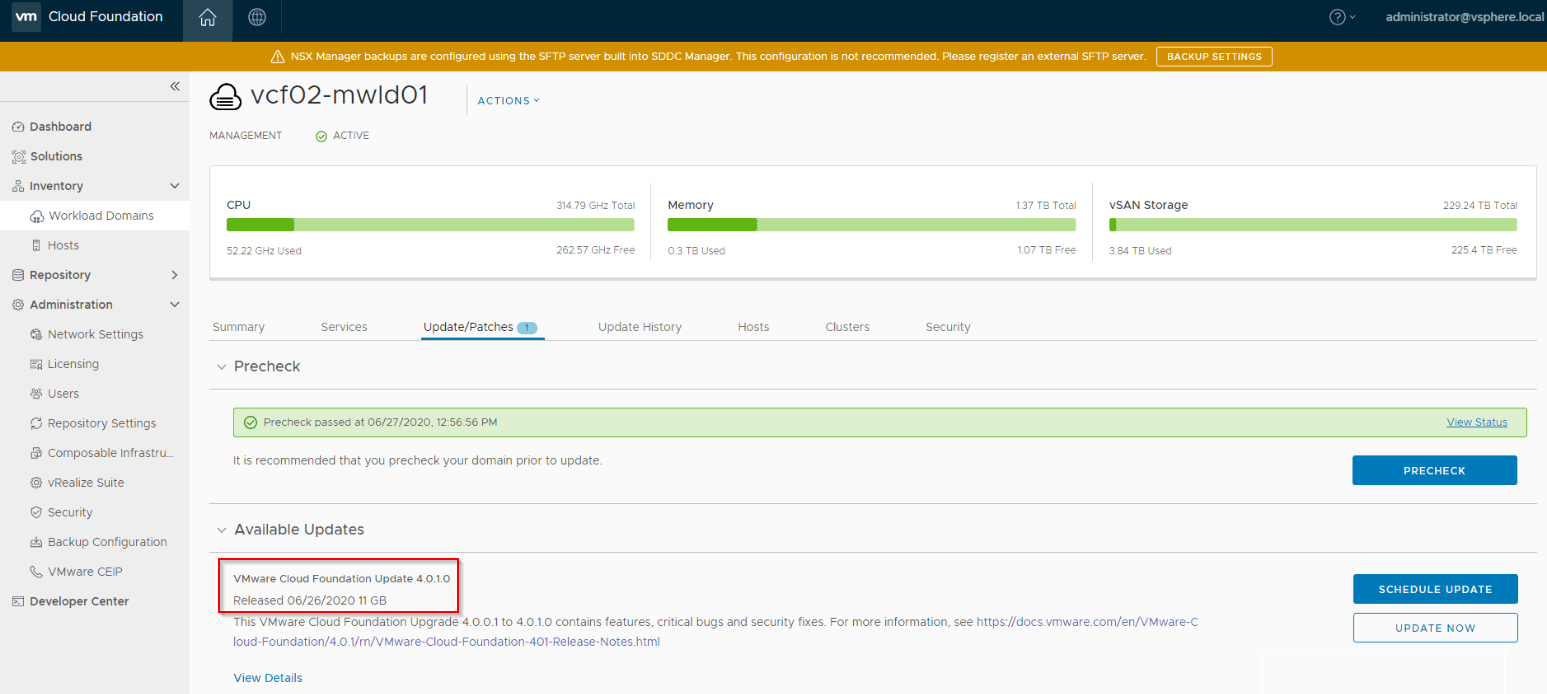
Task: Switch to the Clusters tab
Action: coord(847,327)
